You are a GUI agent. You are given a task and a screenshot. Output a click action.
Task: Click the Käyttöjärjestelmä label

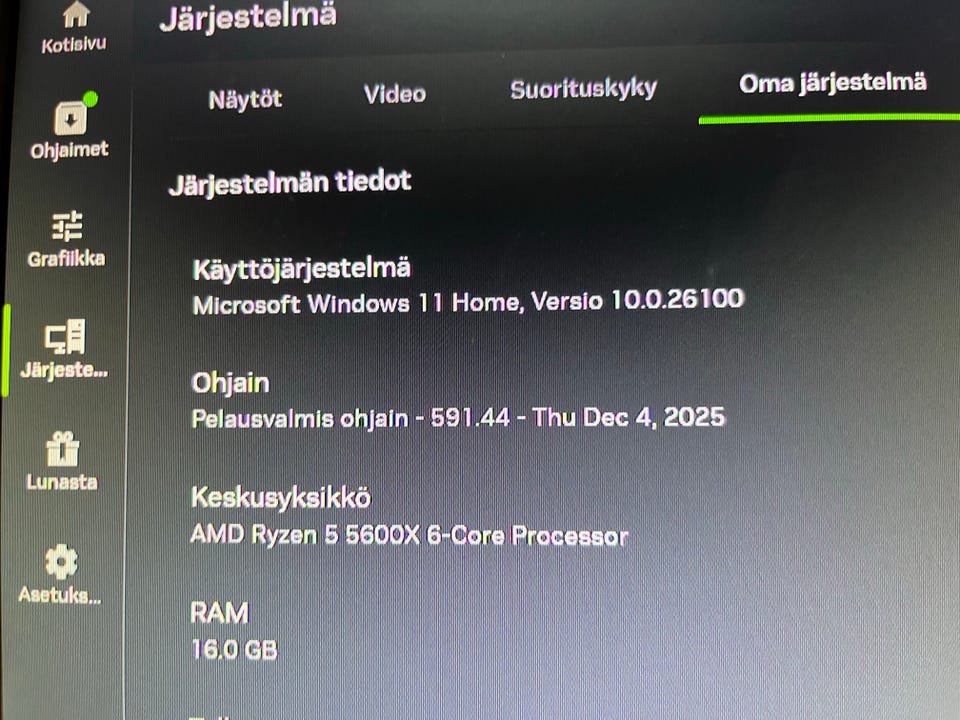(x=302, y=269)
